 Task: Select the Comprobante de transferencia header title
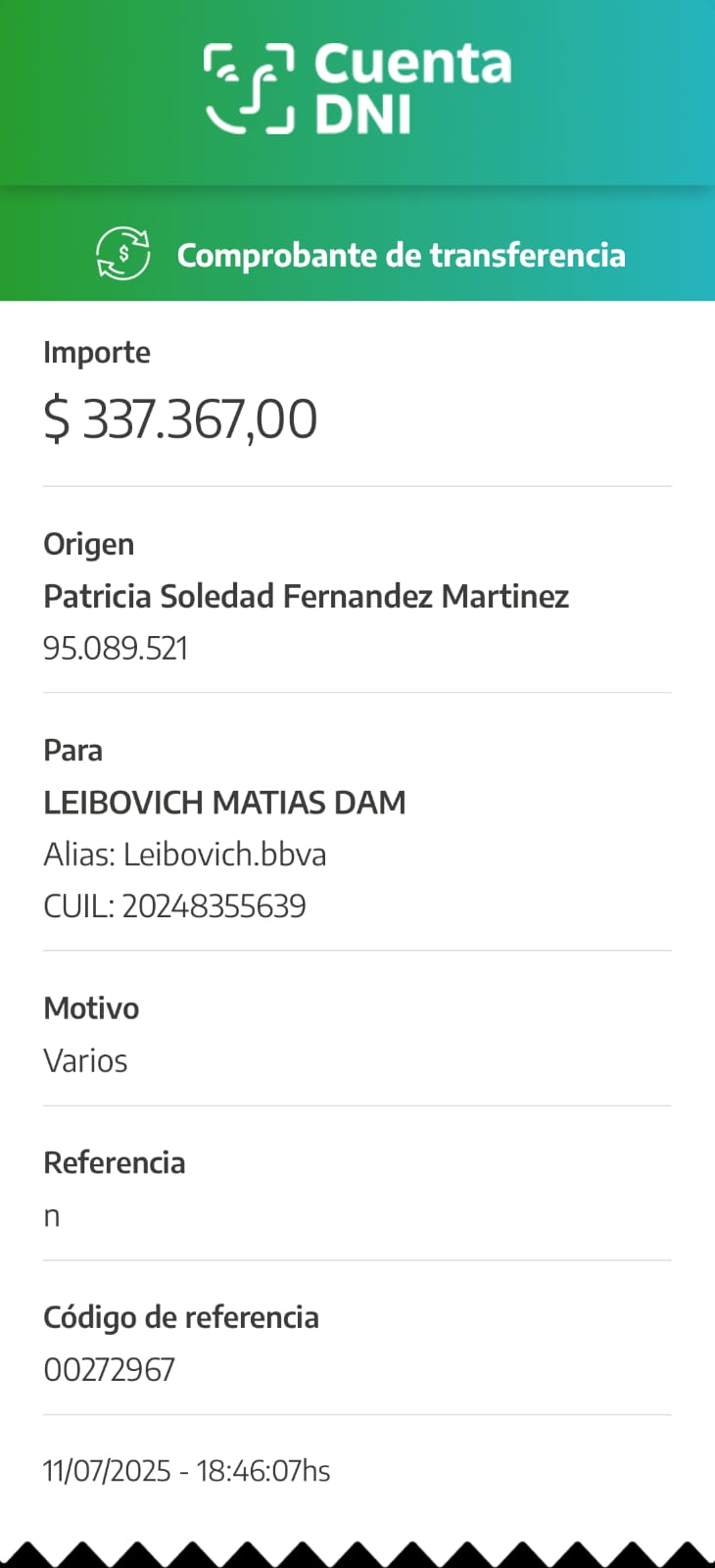pyautogui.click(x=401, y=255)
